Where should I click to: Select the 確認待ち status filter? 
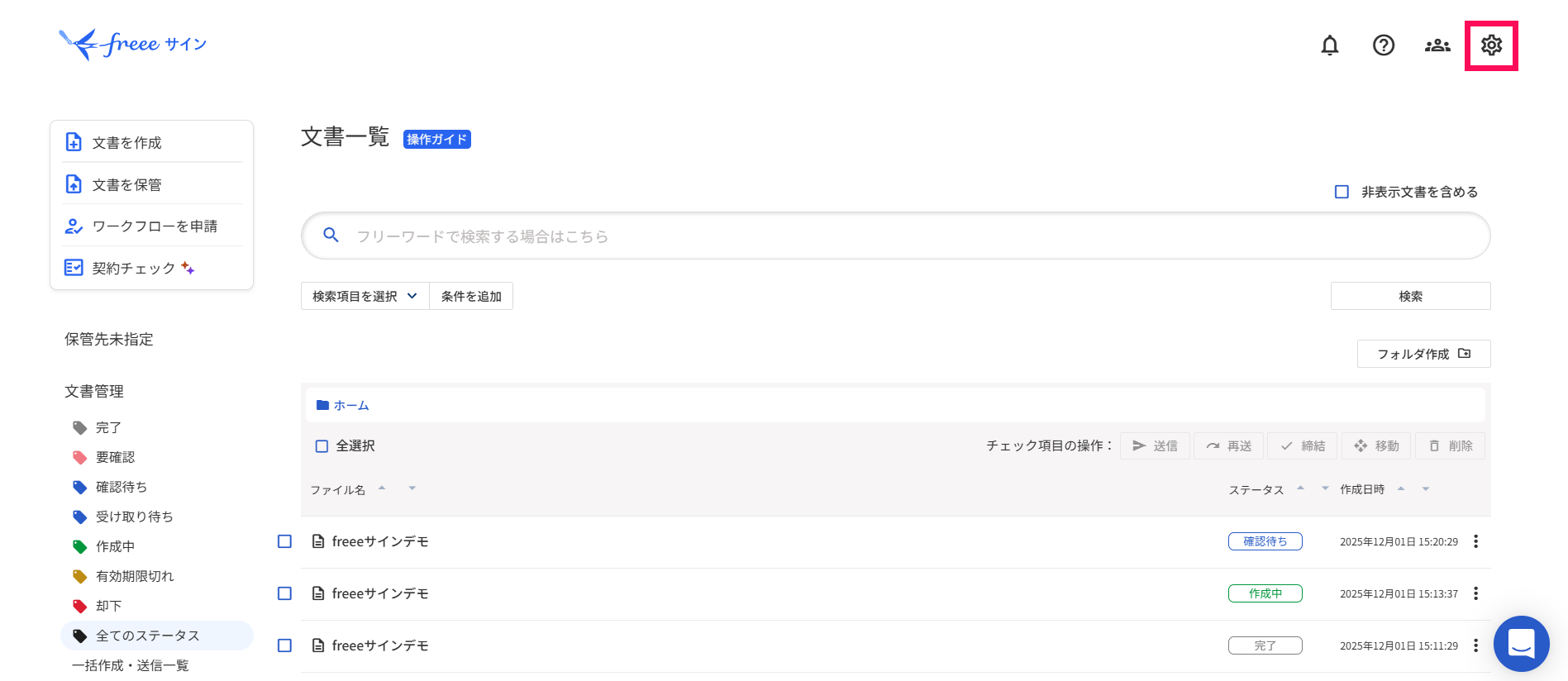point(121,487)
